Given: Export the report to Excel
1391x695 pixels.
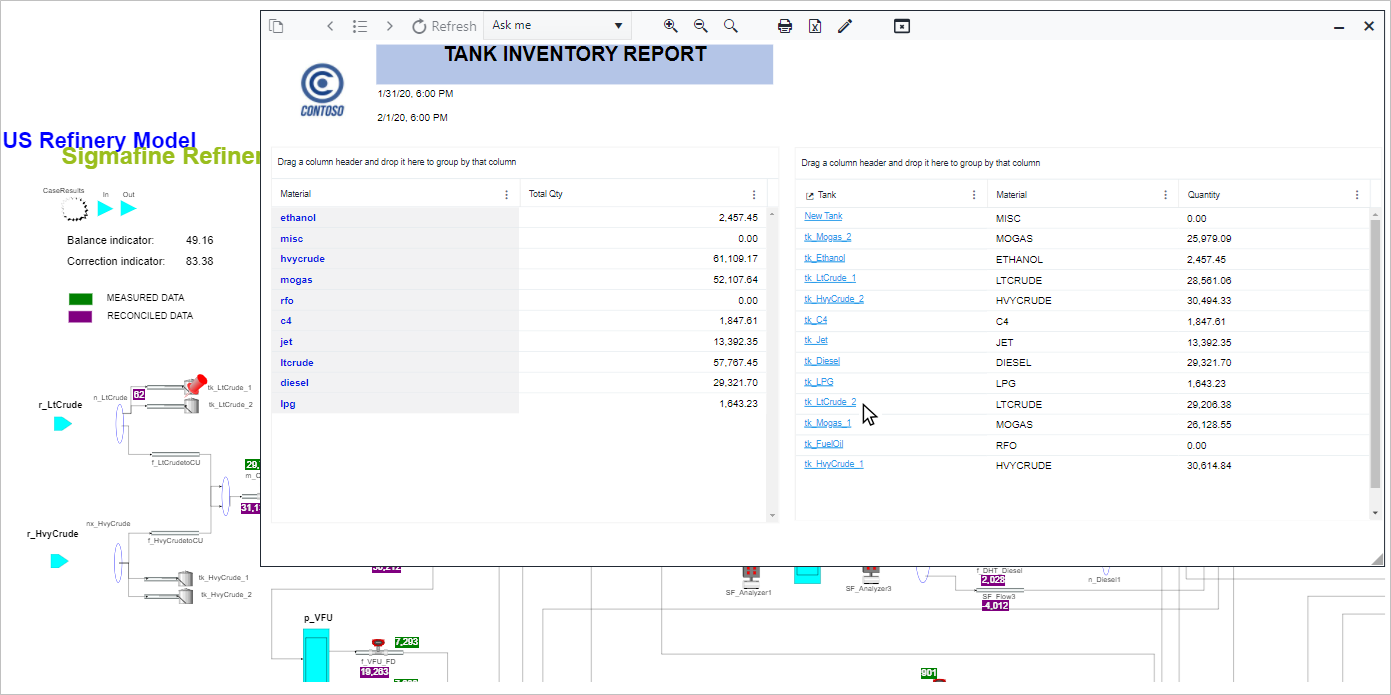Looking at the screenshot, I should click(x=815, y=26).
